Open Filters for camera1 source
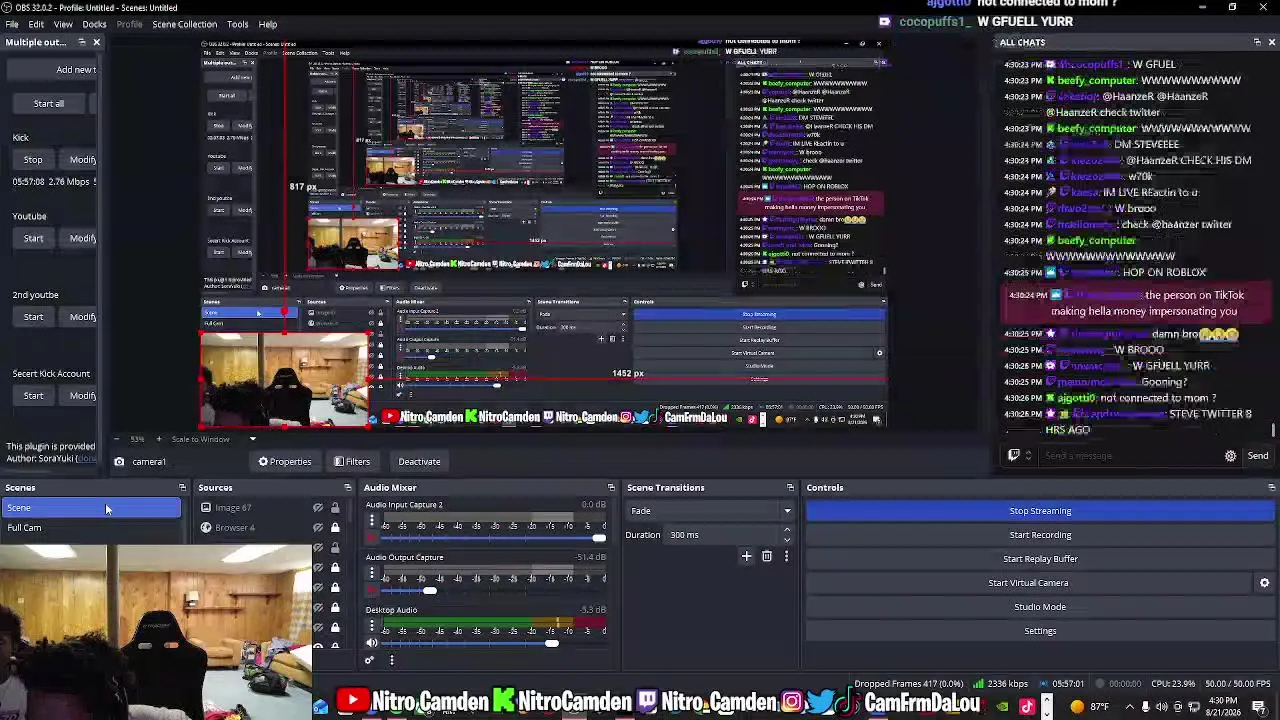1280x720 pixels. point(352,462)
